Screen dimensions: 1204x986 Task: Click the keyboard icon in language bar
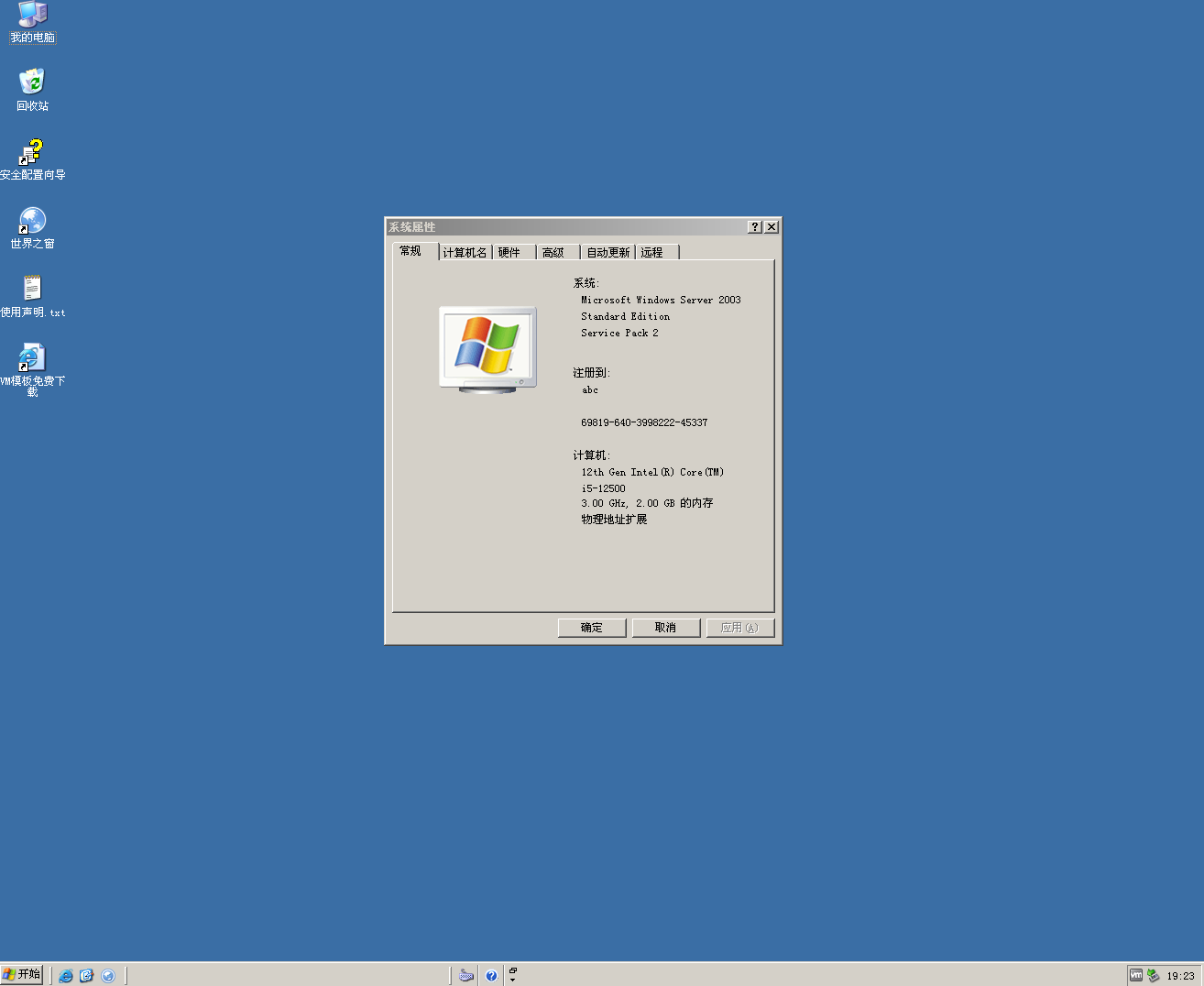point(466,976)
